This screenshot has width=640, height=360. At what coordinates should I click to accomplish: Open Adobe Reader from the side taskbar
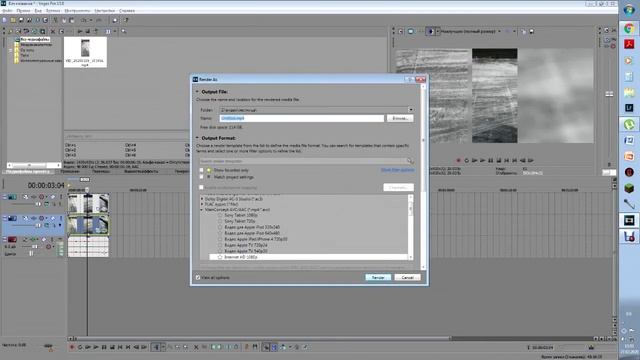[629, 44]
